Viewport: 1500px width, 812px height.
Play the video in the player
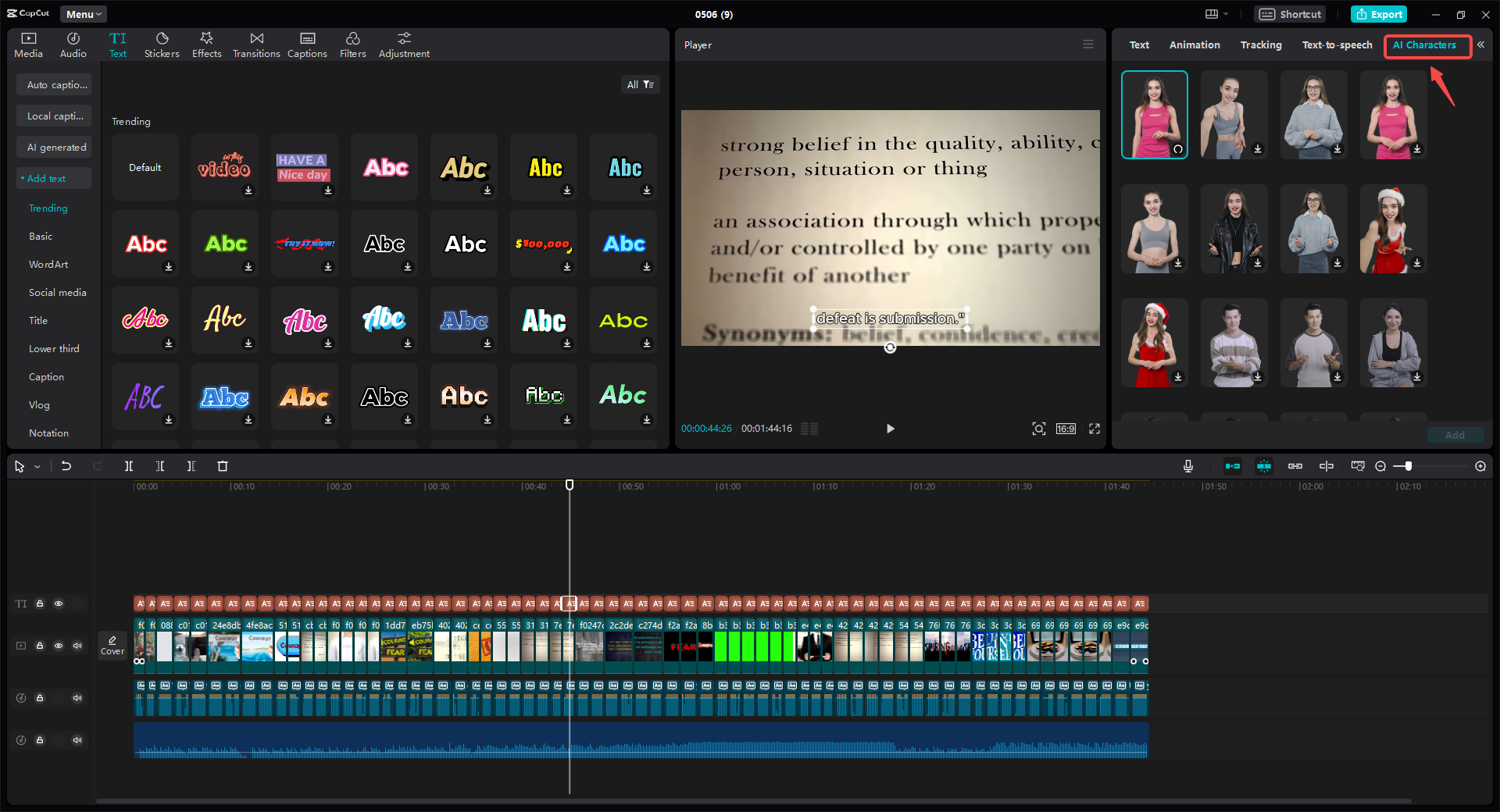pyautogui.click(x=890, y=429)
